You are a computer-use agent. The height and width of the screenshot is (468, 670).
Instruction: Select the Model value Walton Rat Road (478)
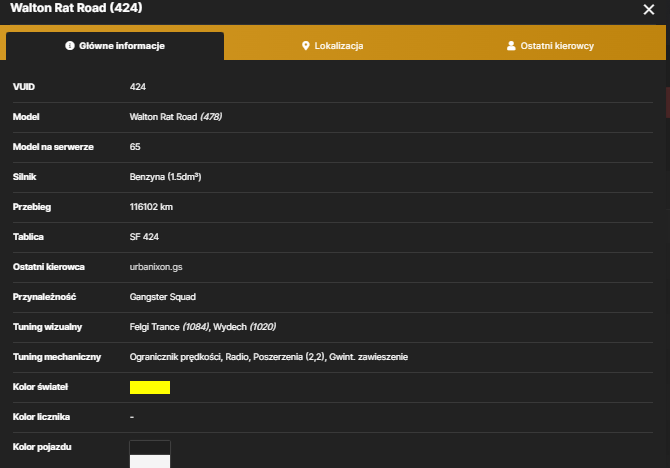pos(176,117)
